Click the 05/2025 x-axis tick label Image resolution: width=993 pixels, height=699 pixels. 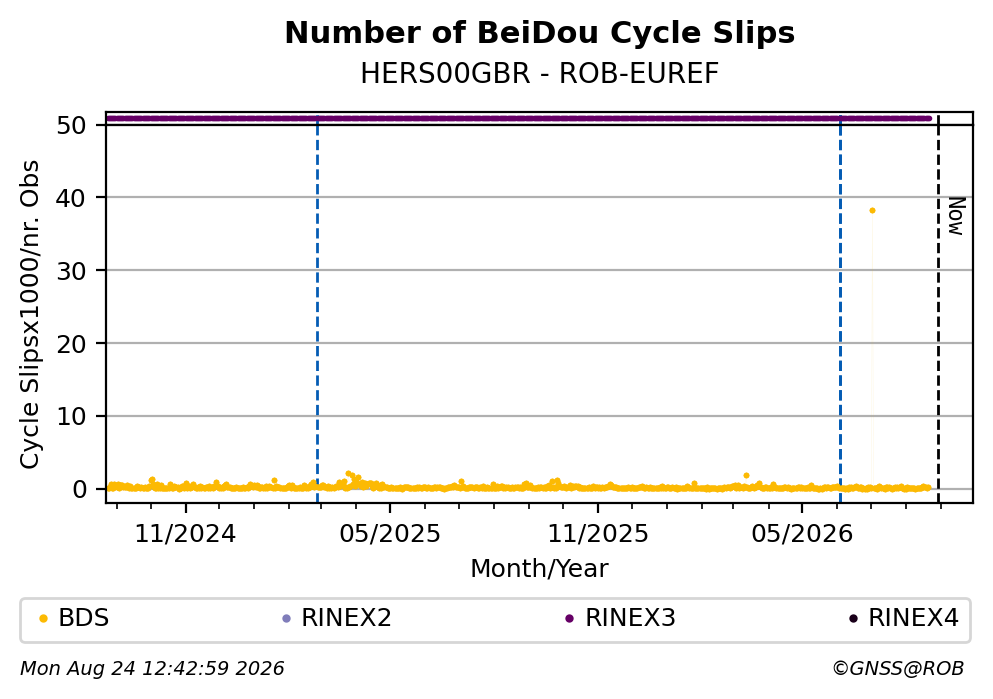(389, 534)
